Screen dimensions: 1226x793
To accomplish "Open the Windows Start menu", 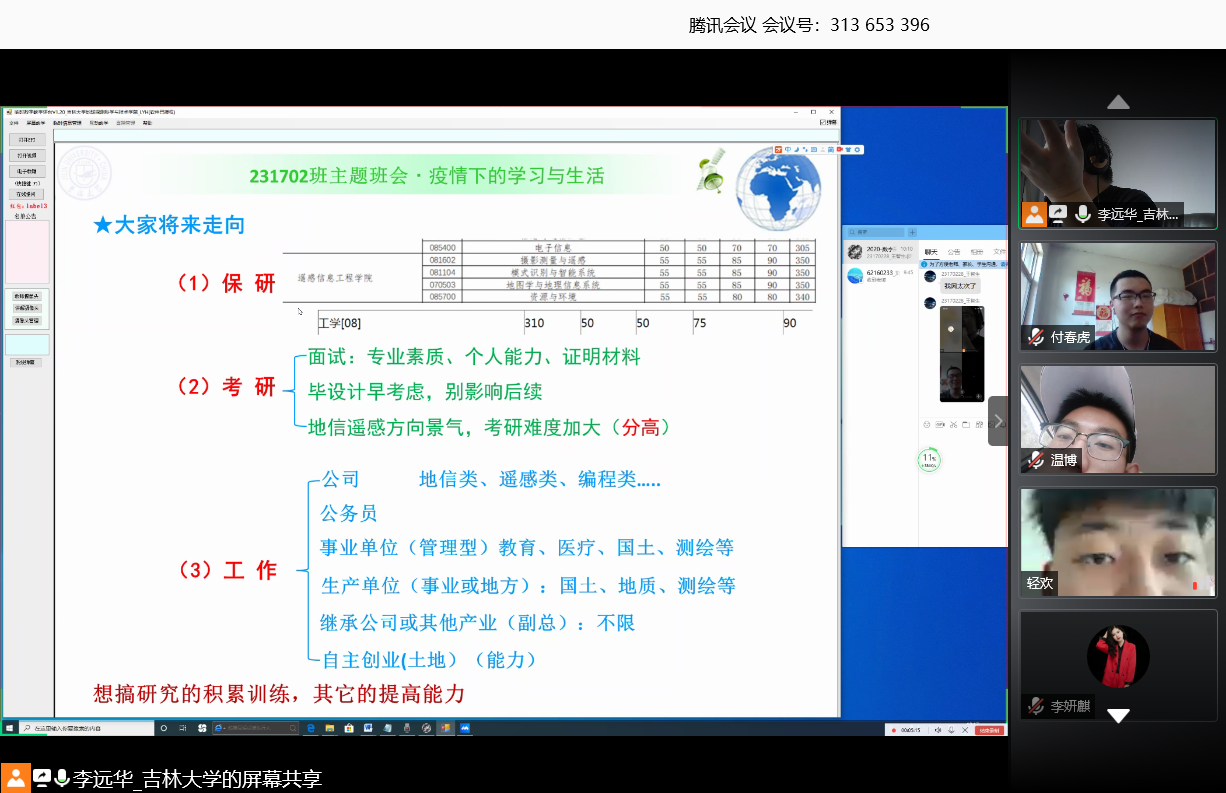I will tap(9, 728).
